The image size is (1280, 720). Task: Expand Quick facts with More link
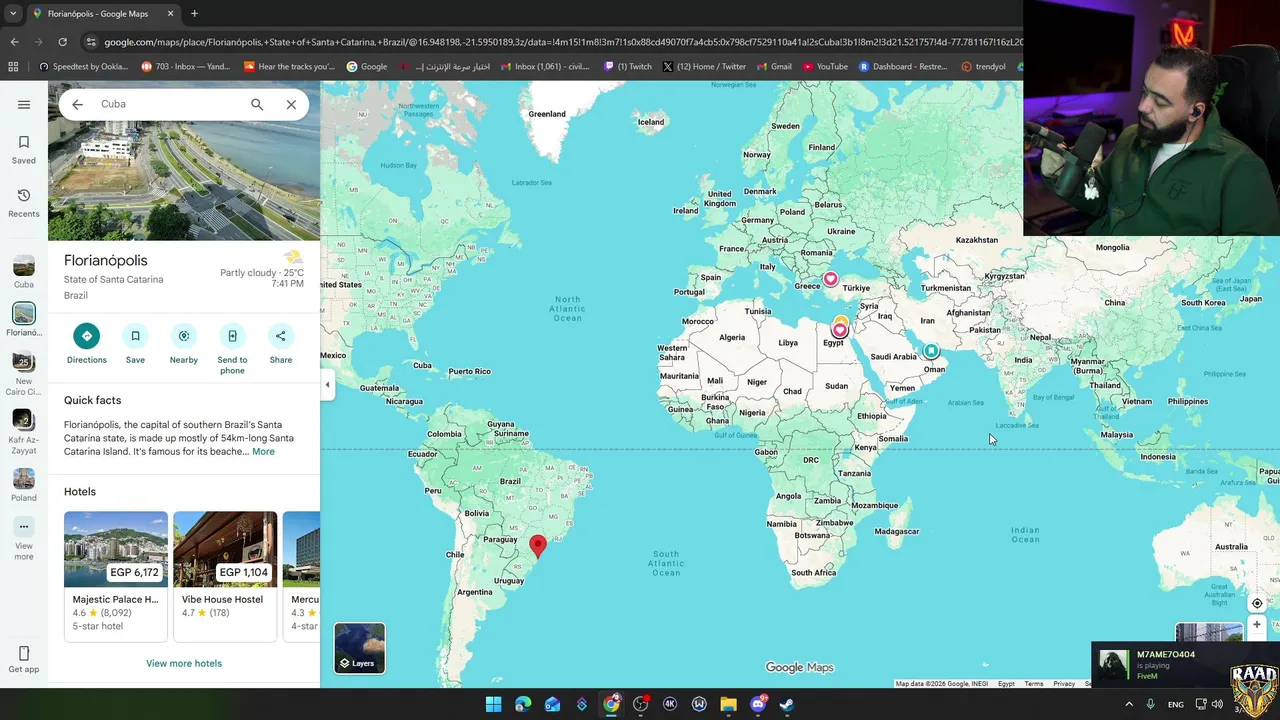coord(263,452)
